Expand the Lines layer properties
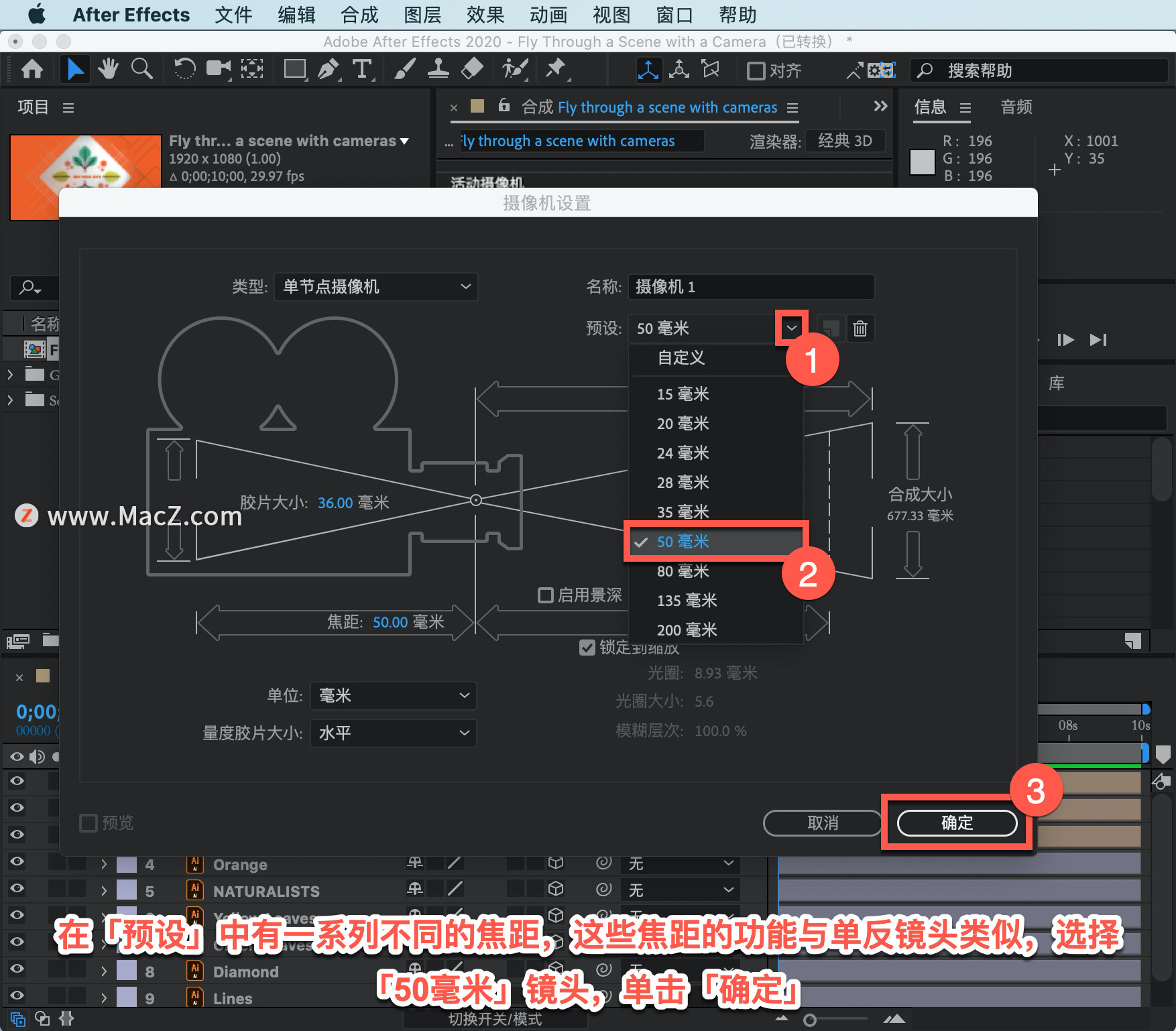 104,998
